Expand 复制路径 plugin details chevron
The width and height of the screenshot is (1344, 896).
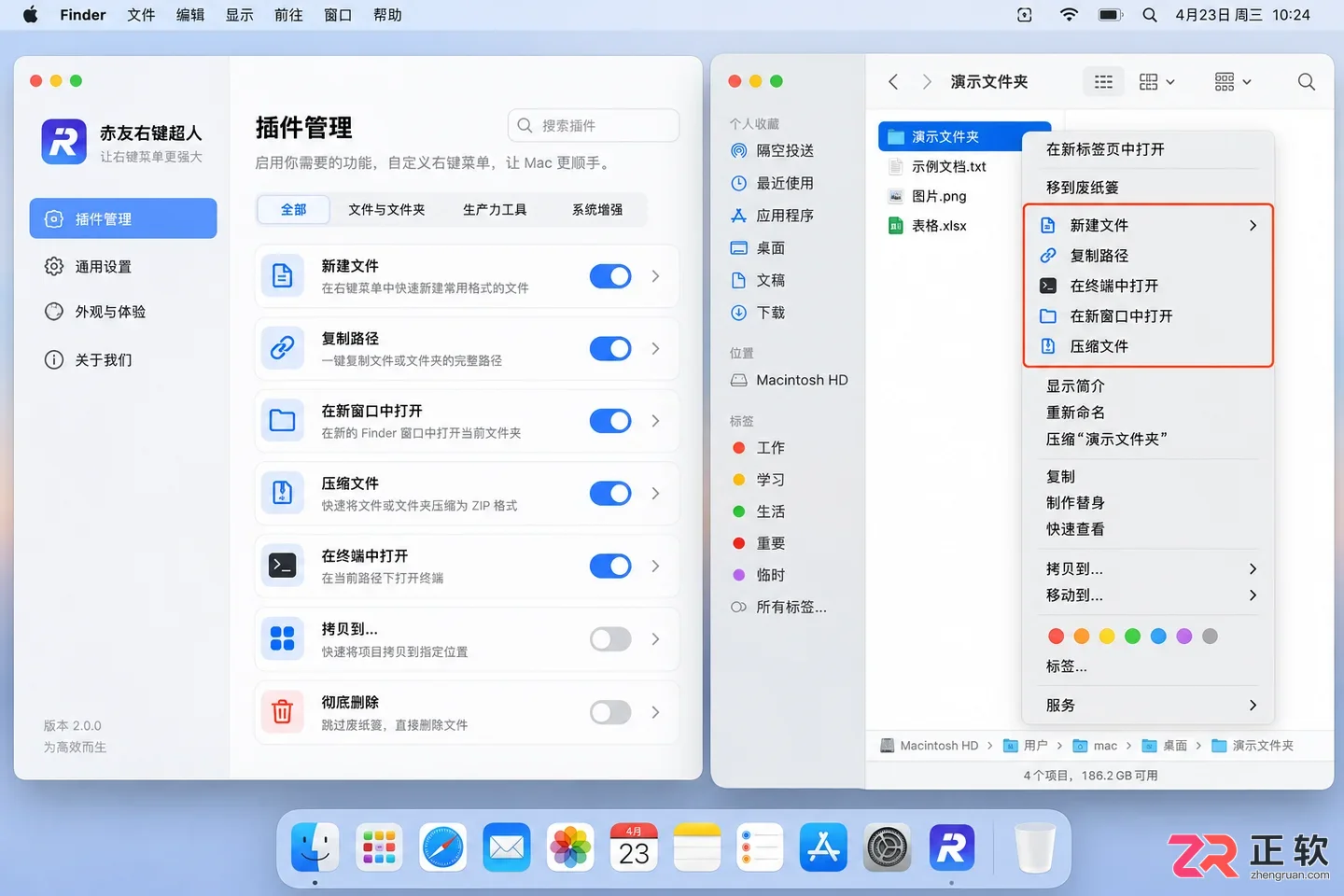(x=655, y=348)
